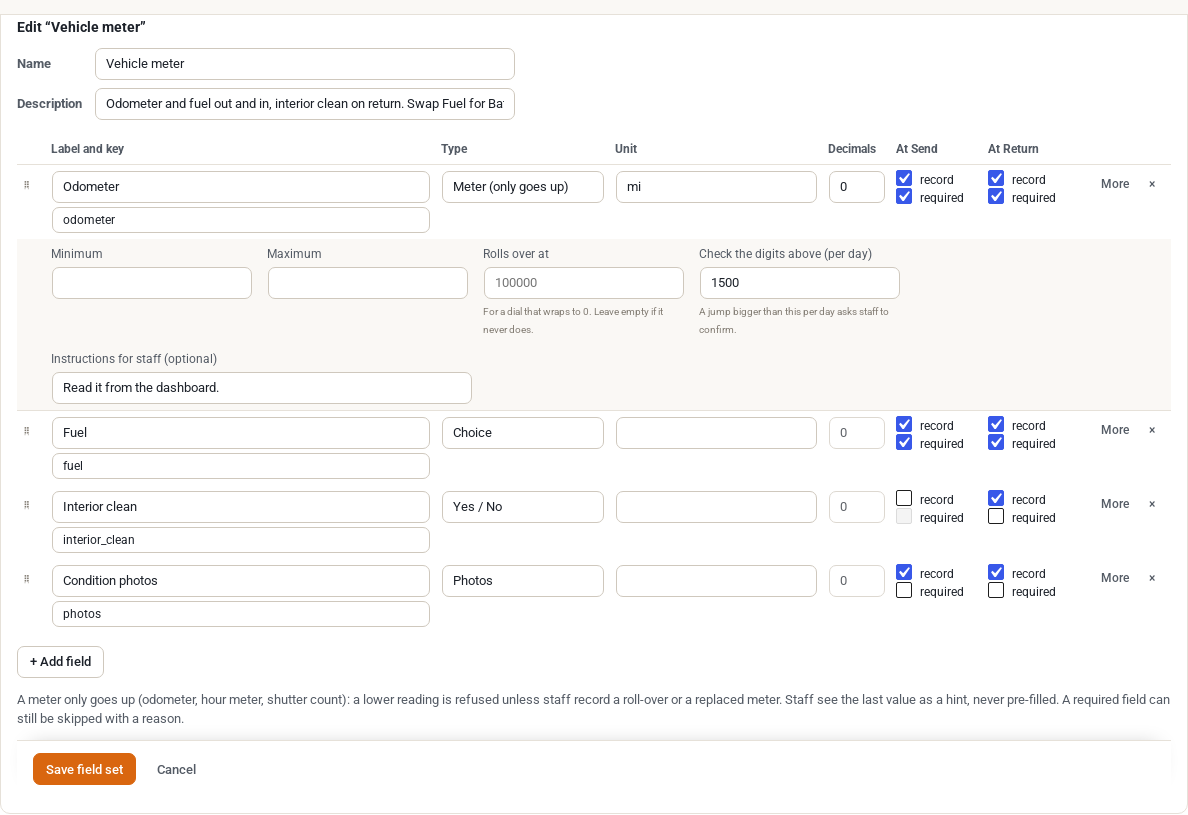Change the Odometer Decimals value
Viewport: 1188px width, 815px height.
tap(856, 187)
